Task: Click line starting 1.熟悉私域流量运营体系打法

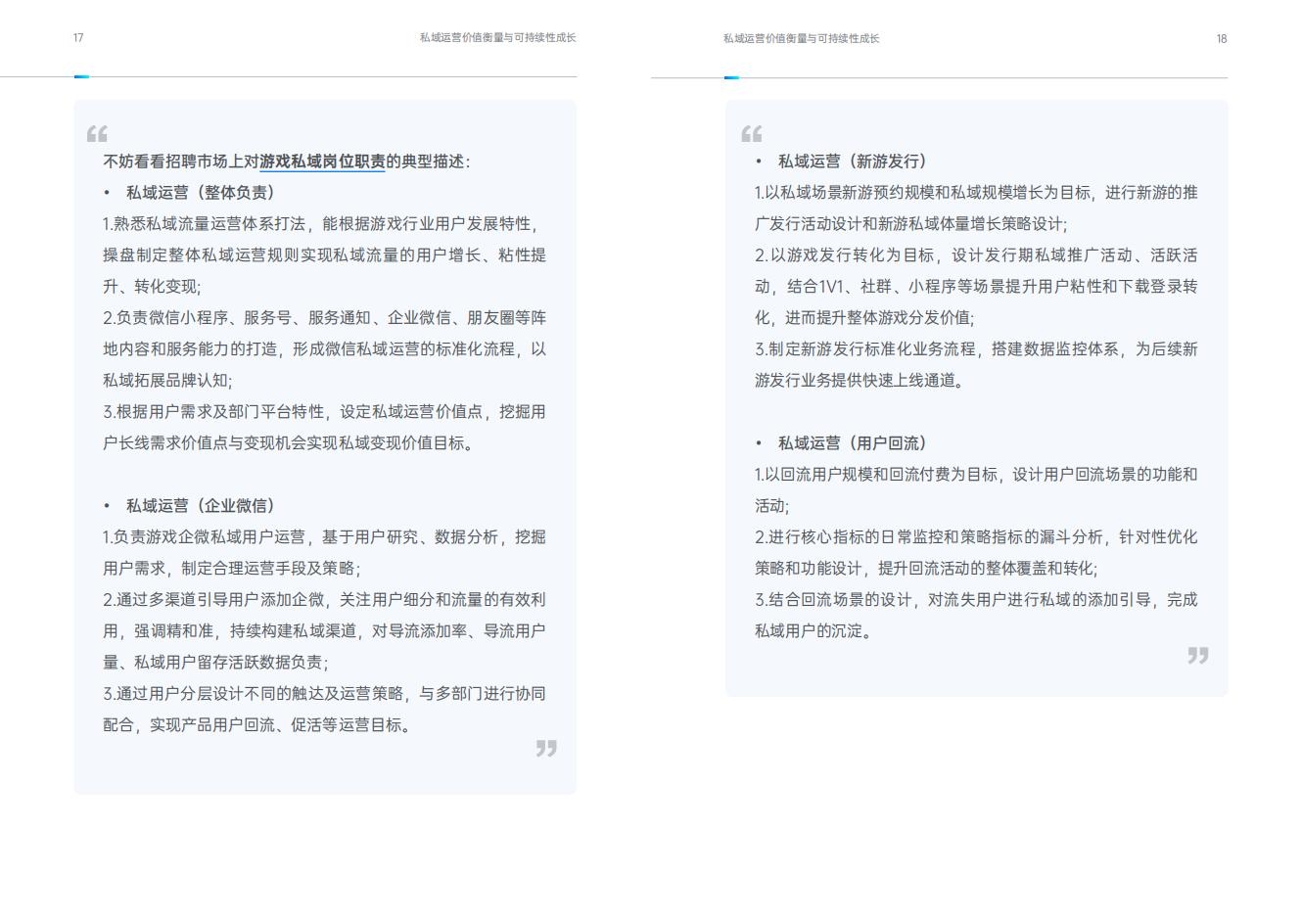Action: [324, 224]
